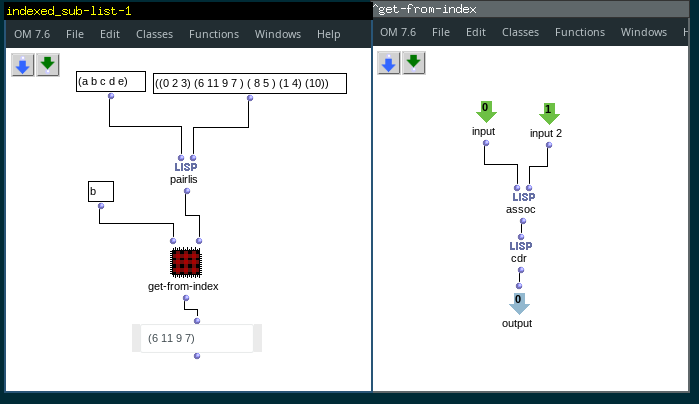This screenshot has height=404, width=699.
Task: Click outlet of the nested list box
Action: 250,98
